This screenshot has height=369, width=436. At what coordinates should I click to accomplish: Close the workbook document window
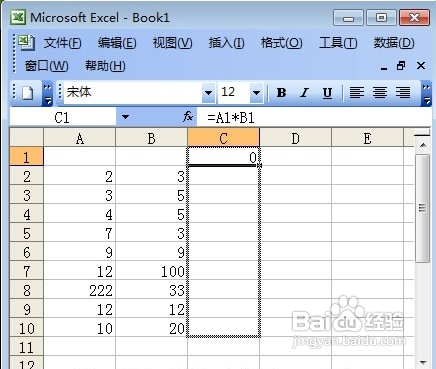coord(421,66)
